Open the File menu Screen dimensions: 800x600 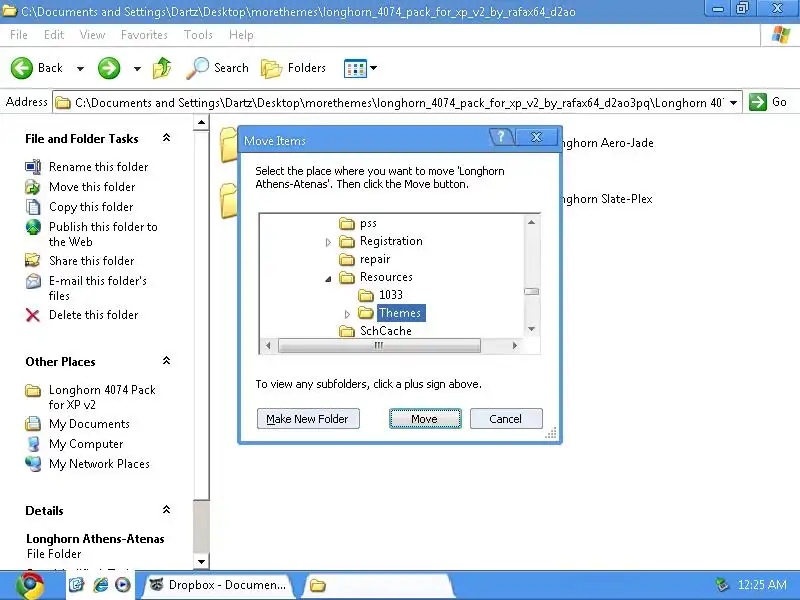[x=18, y=35]
